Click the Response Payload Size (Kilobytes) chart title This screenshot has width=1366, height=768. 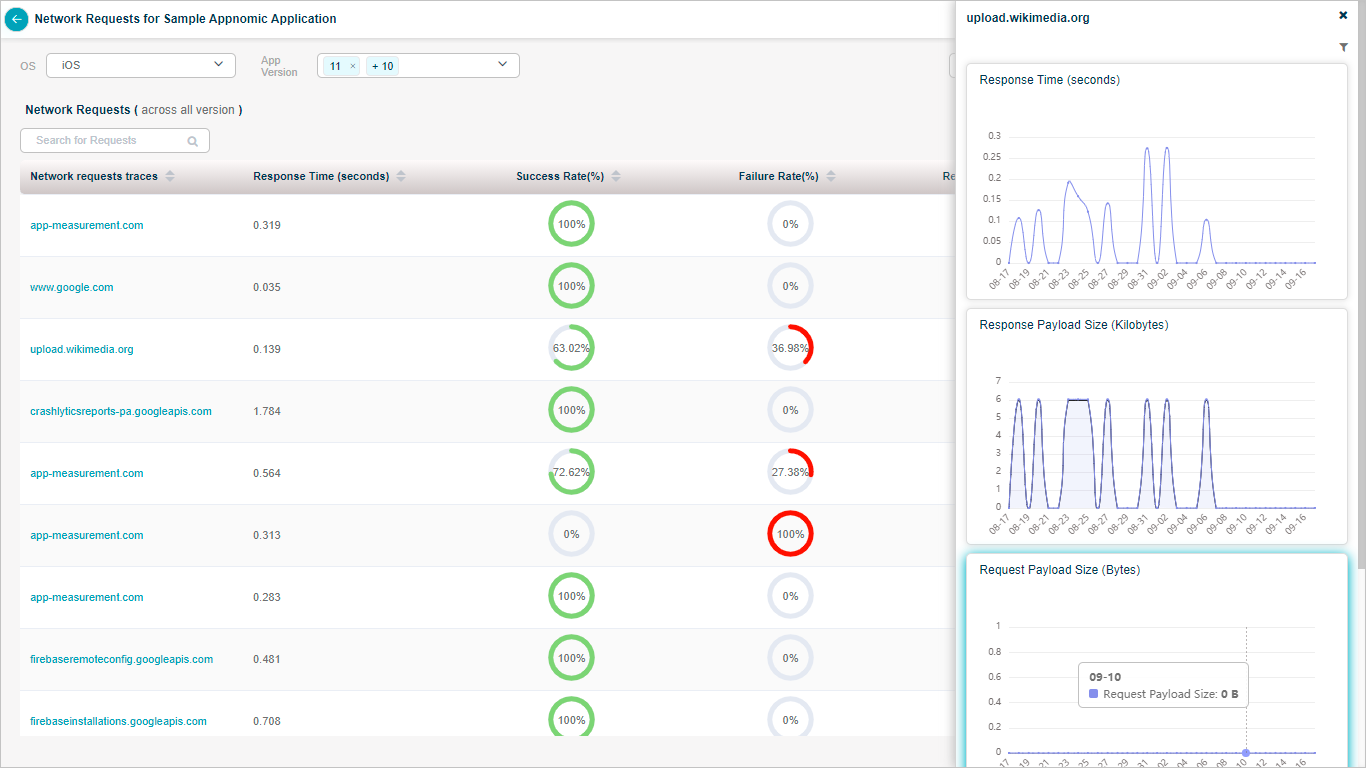pos(1074,325)
